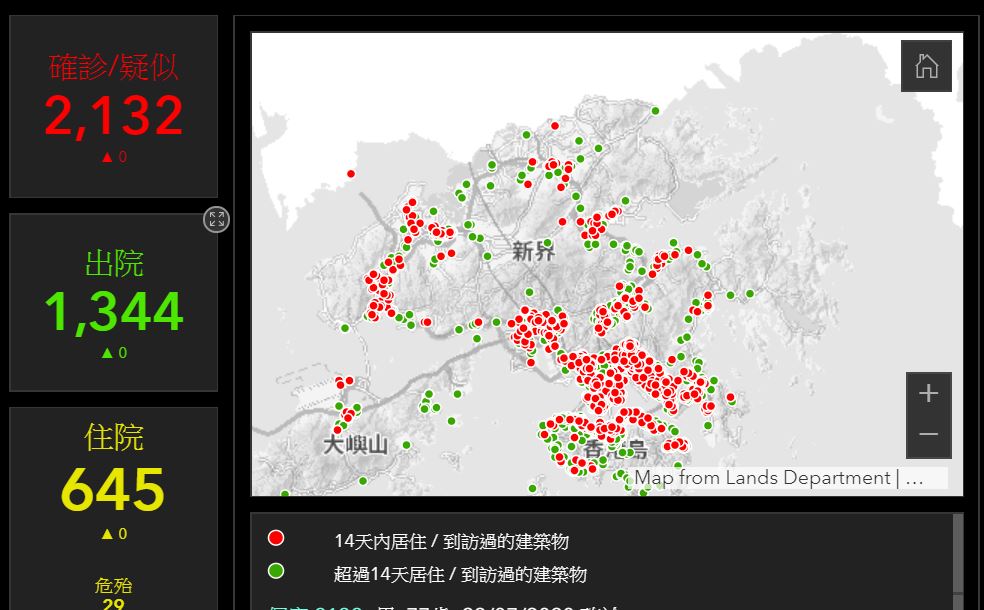Open the Map from Lands Department attribution

tap(779, 478)
